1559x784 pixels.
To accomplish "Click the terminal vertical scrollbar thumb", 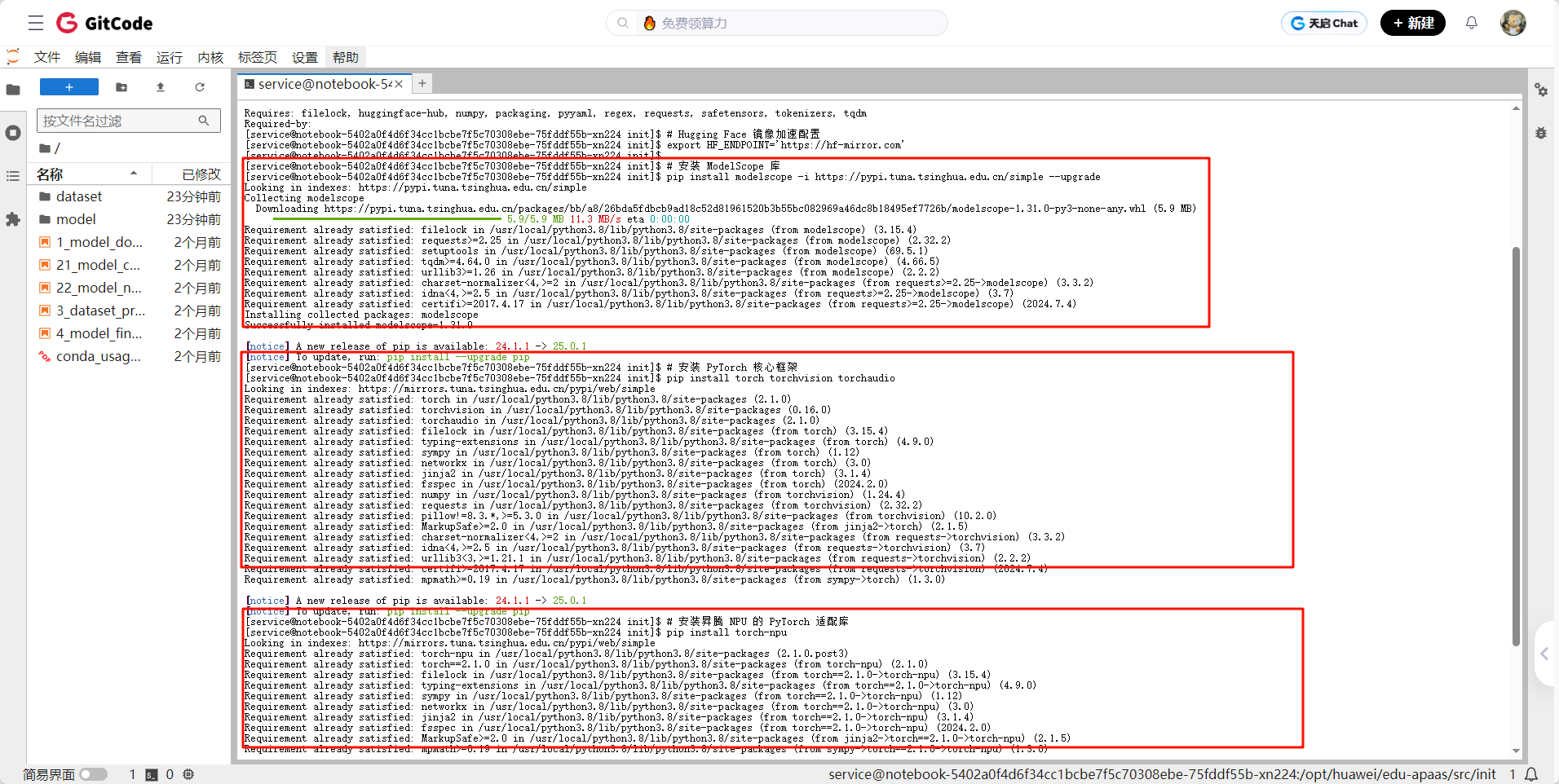I will click(x=1516, y=446).
